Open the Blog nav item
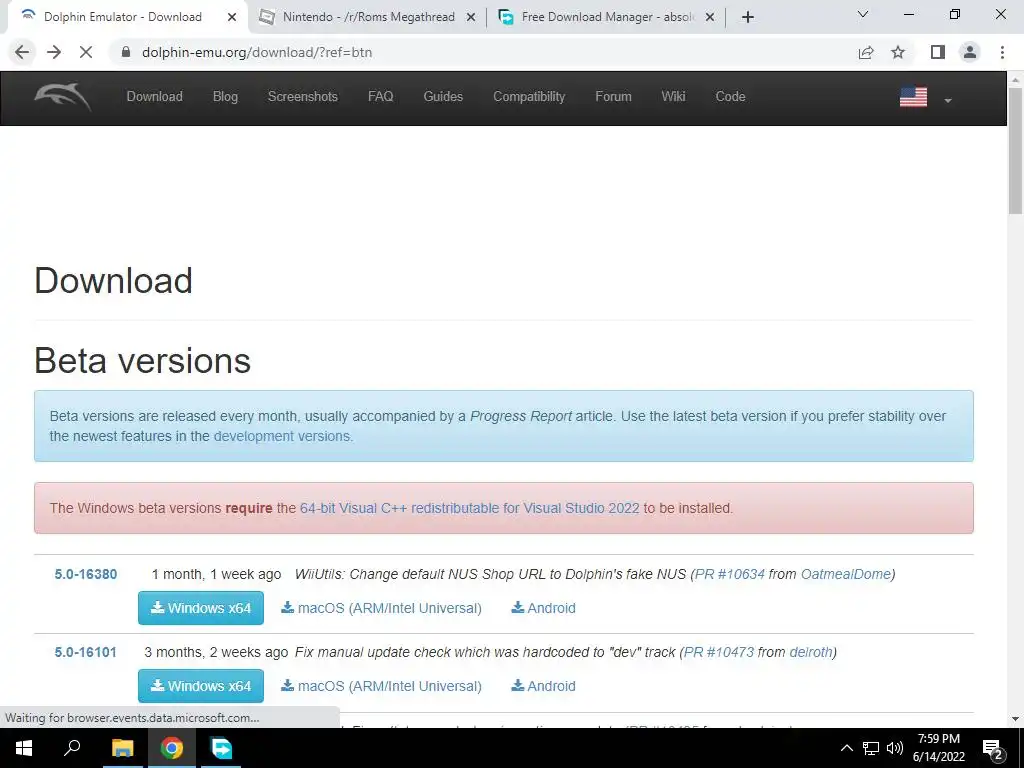 click(x=225, y=97)
